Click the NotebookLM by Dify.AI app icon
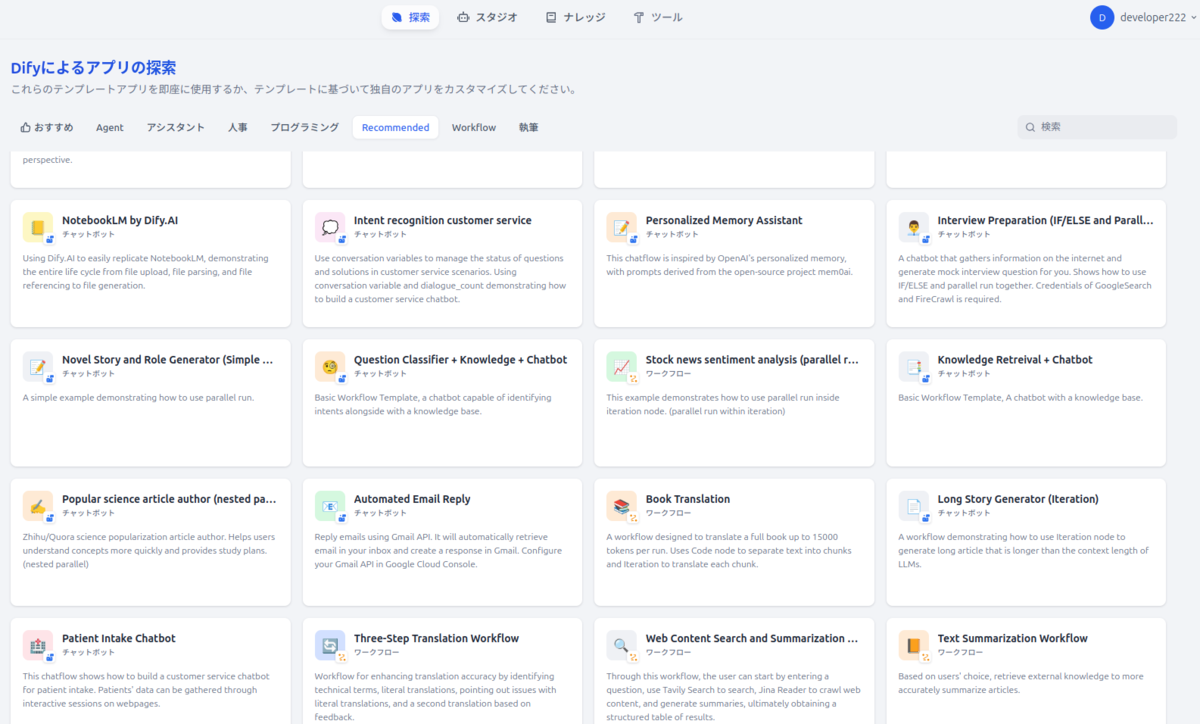The height and width of the screenshot is (724, 1200). click(38, 227)
